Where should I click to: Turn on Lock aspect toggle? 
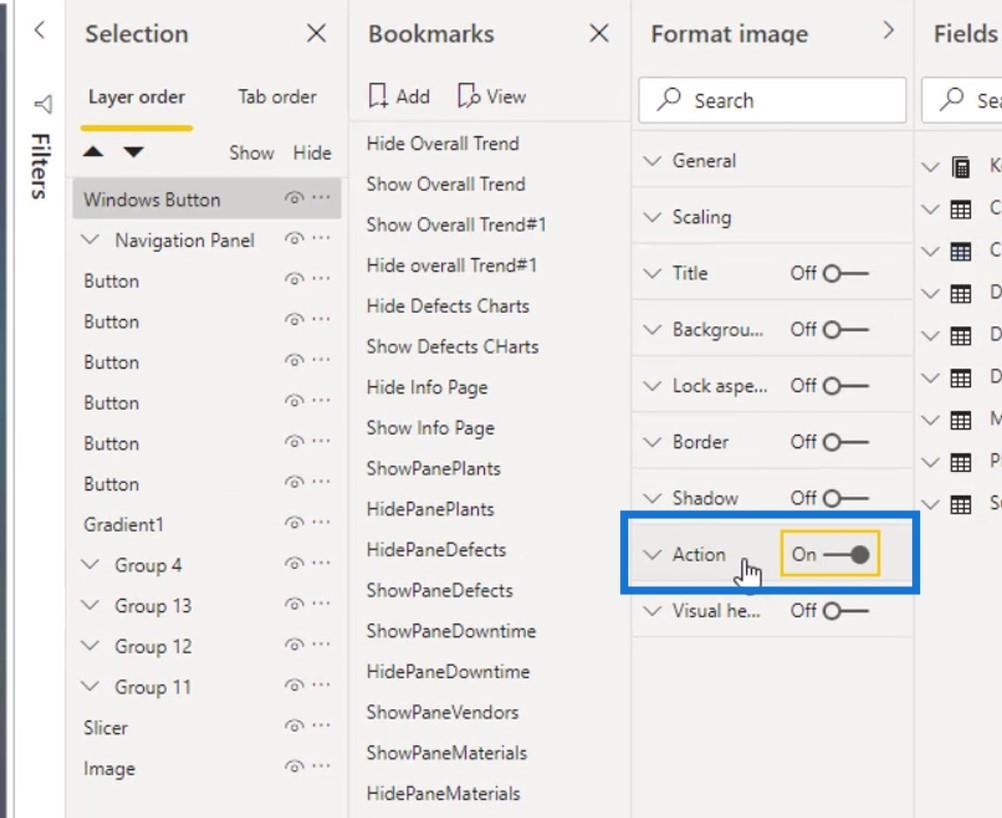click(845, 386)
